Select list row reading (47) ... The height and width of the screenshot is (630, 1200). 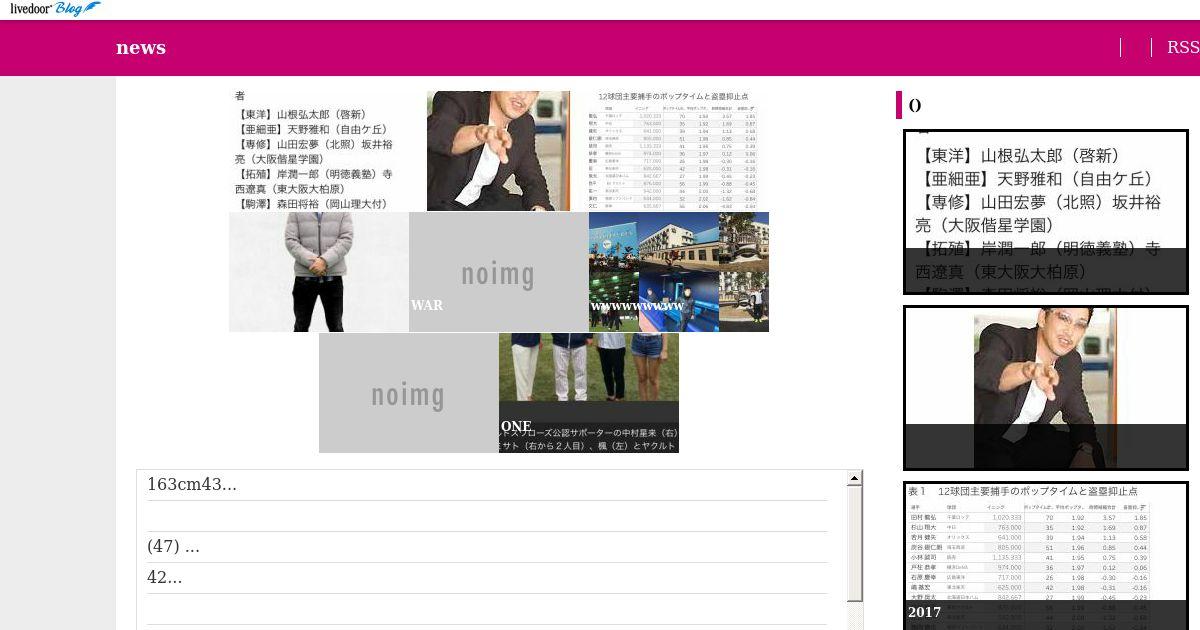pyautogui.click(x=487, y=547)
